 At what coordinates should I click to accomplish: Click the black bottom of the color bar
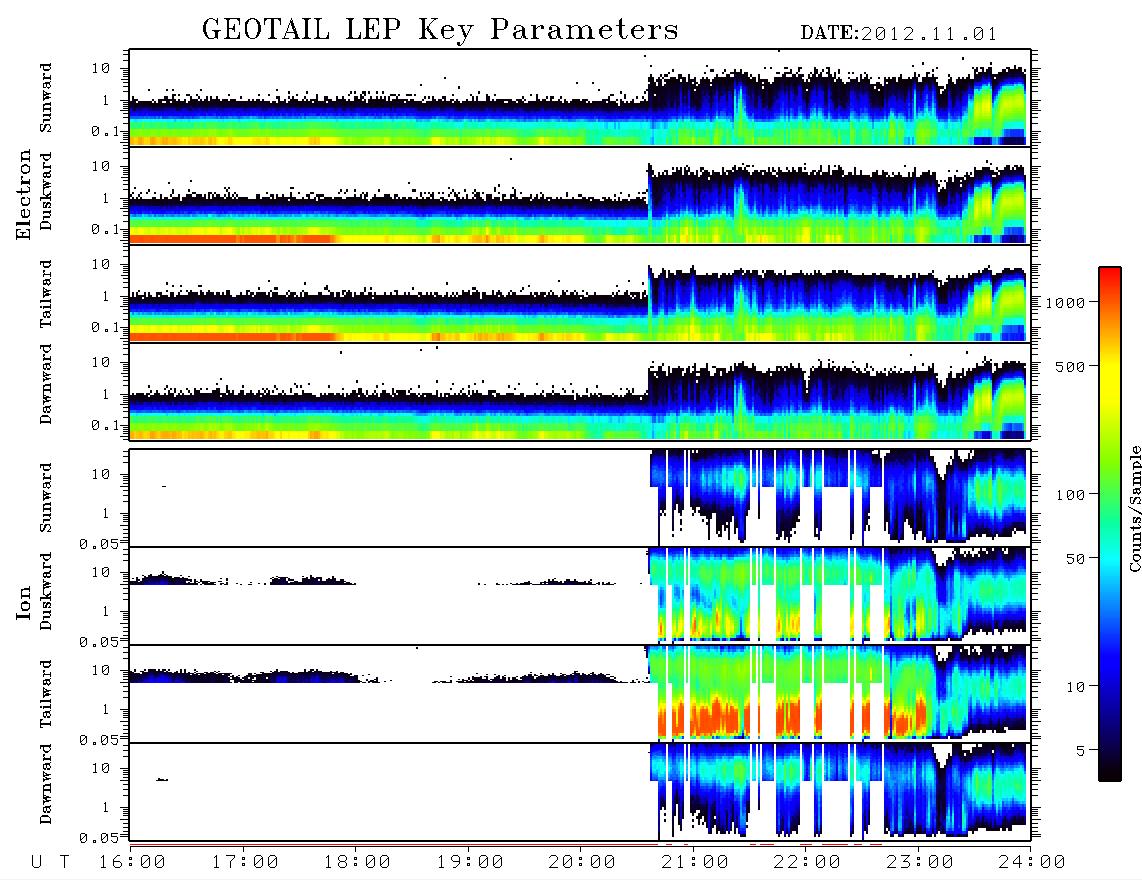(1109, 774)
